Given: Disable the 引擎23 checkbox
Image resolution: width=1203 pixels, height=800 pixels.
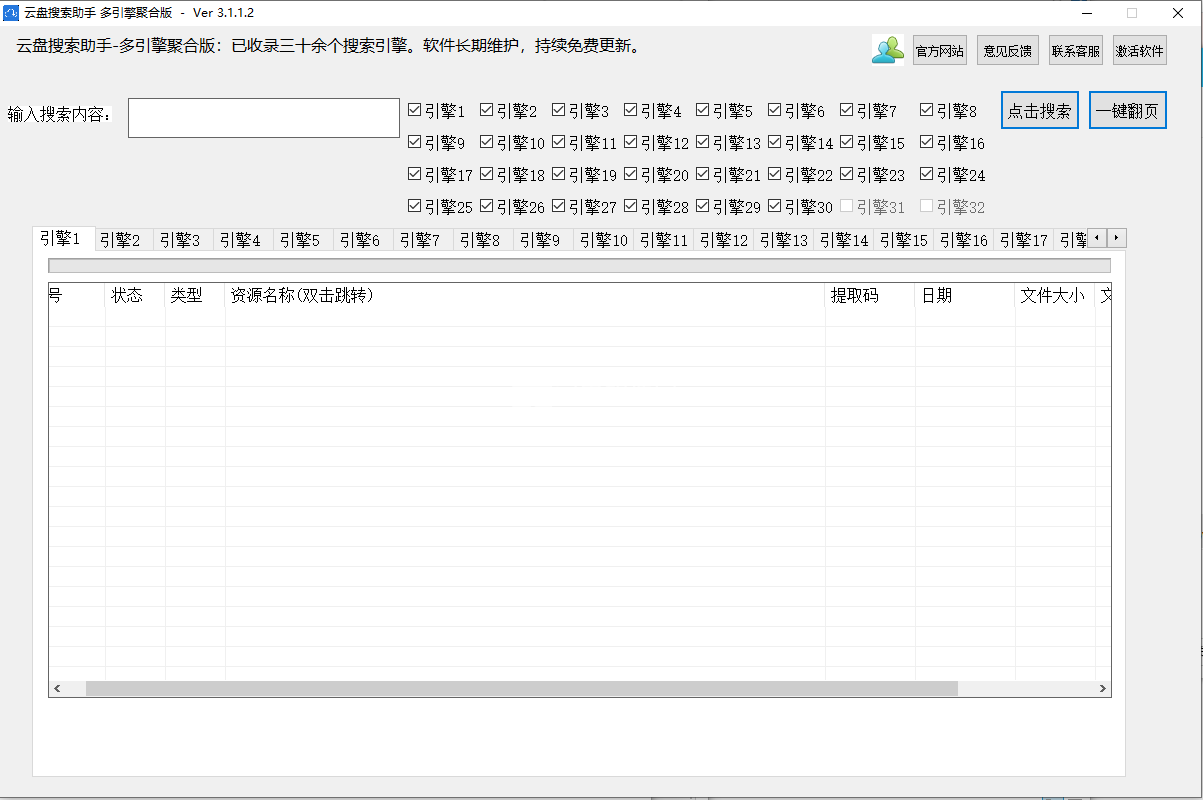Looking at the screenshot, I should click(847, 174).
